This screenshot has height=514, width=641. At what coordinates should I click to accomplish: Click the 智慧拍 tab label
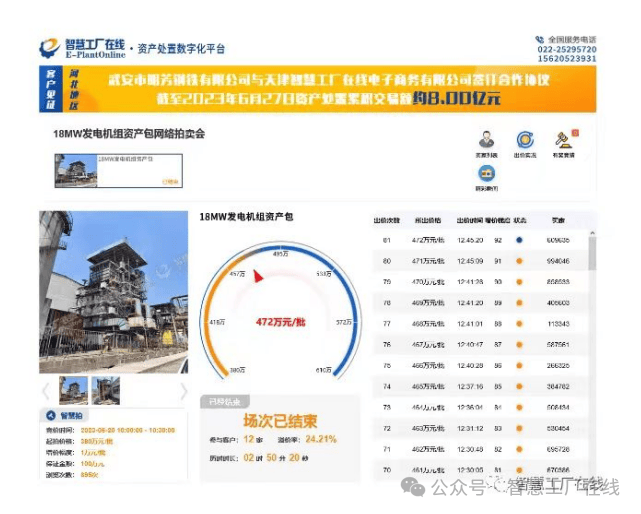(72, 416)
